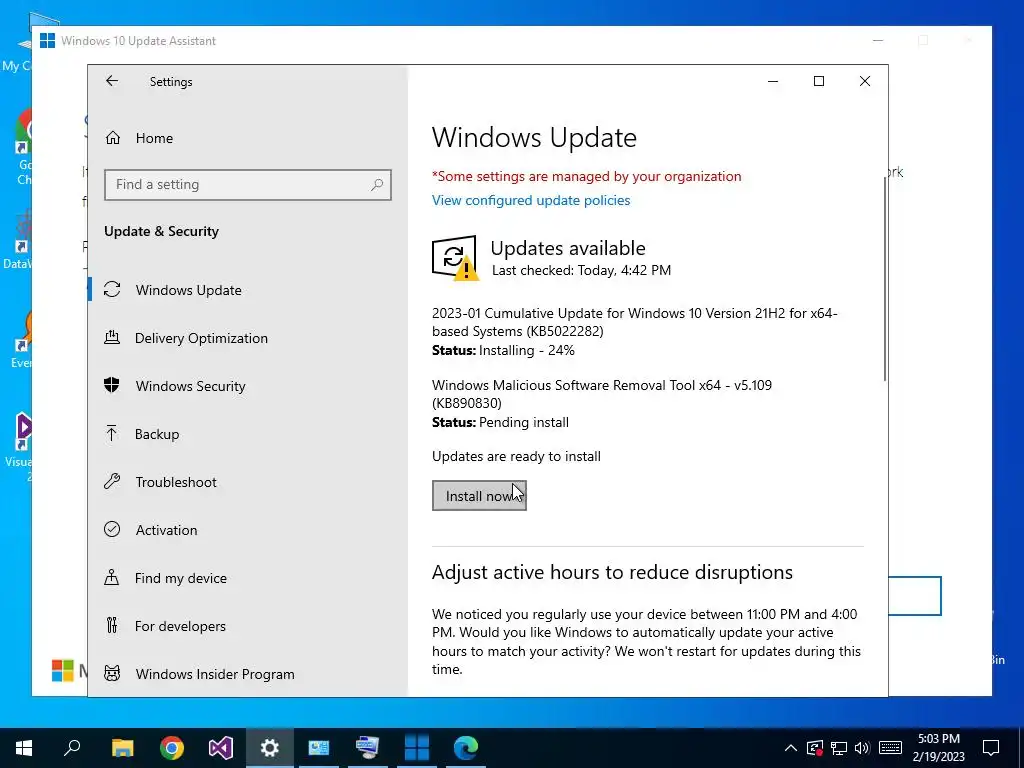Minimize the Settings window
The image size is (1024, 768).
(x=773, y=81)
